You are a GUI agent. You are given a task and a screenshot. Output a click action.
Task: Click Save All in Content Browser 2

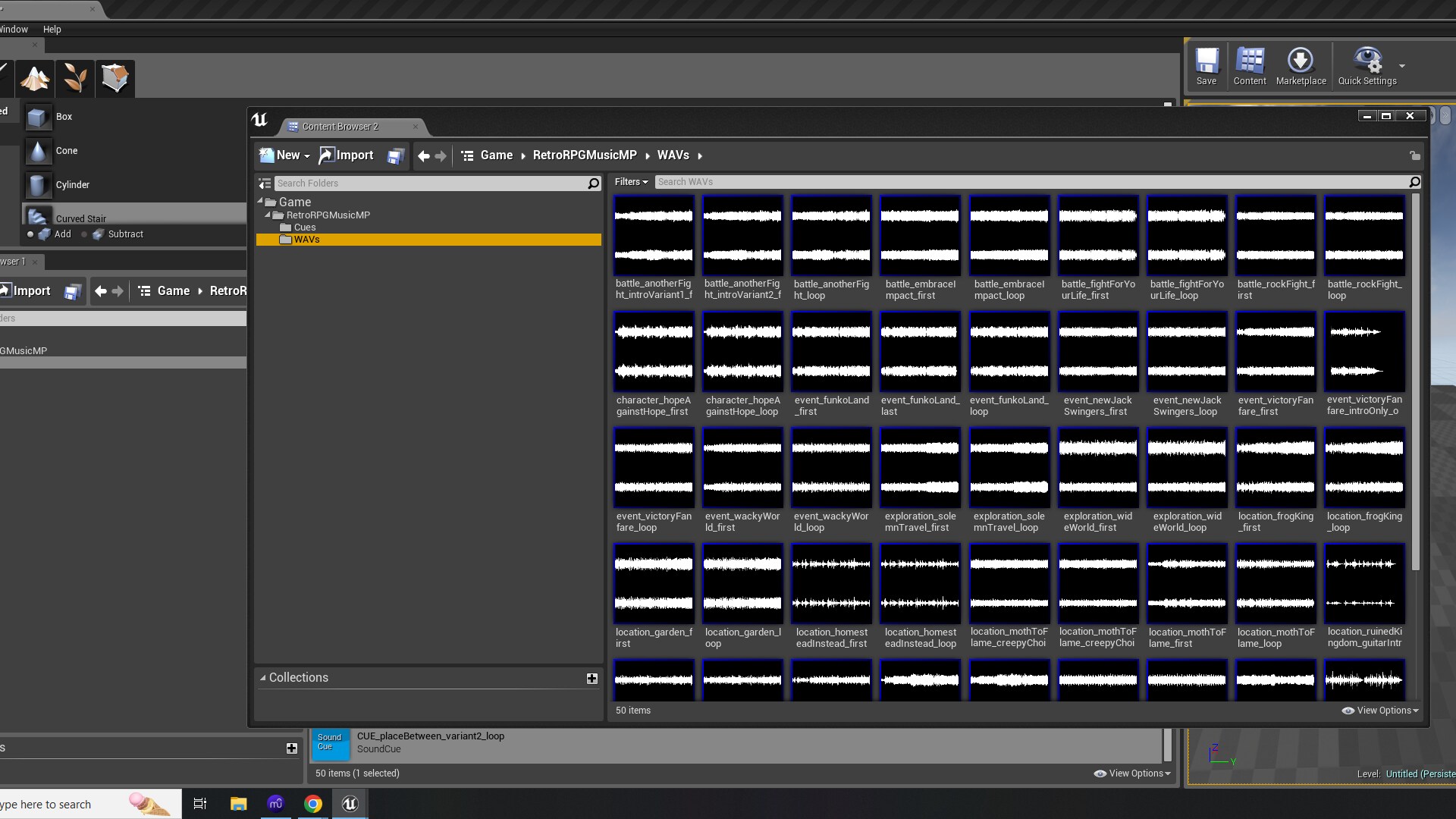395,155
